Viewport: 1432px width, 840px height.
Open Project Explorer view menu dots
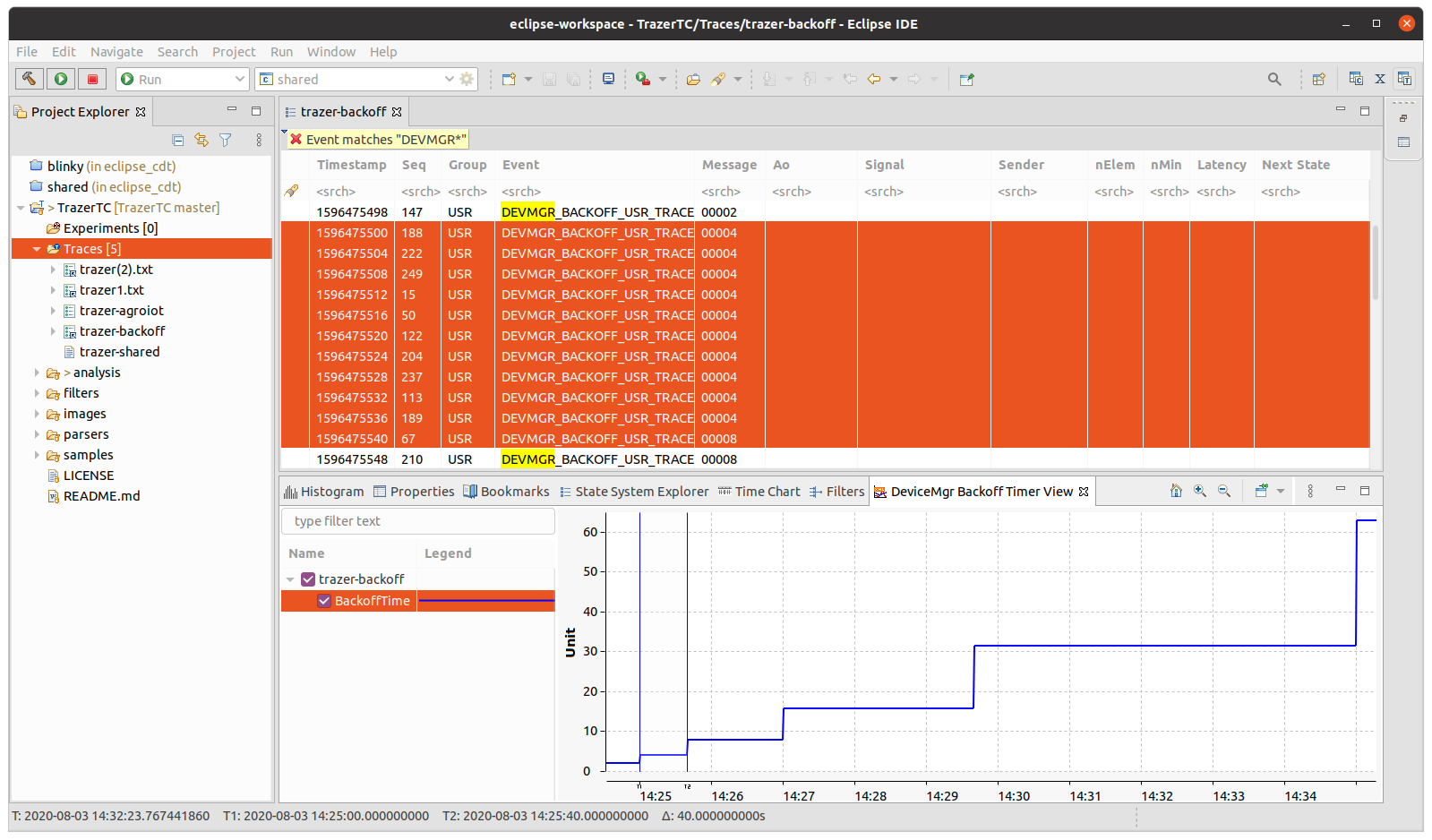tap(259, 140)
